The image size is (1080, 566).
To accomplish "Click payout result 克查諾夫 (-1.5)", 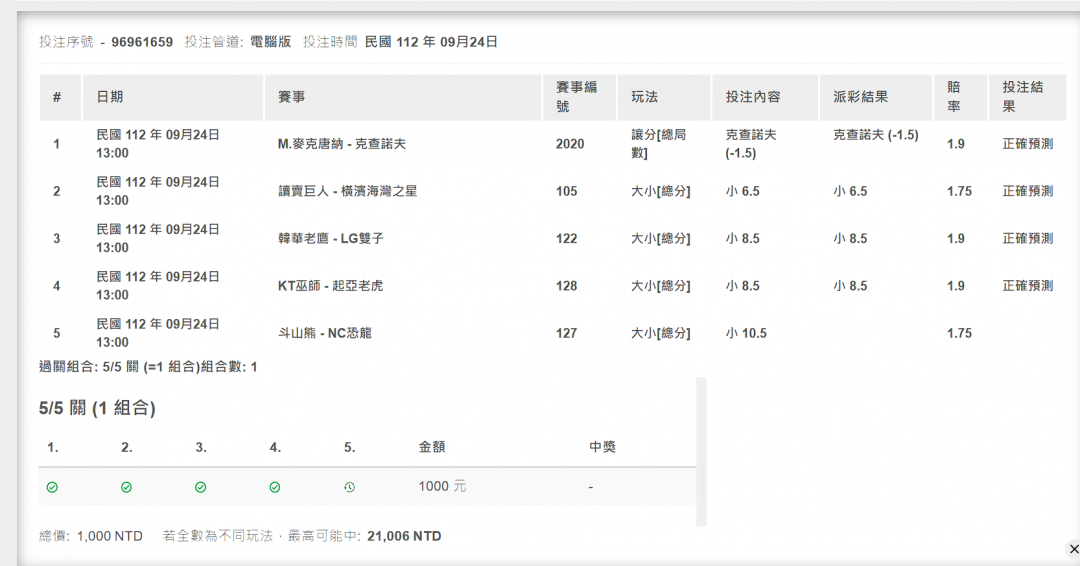I will (x=875, y=135).
